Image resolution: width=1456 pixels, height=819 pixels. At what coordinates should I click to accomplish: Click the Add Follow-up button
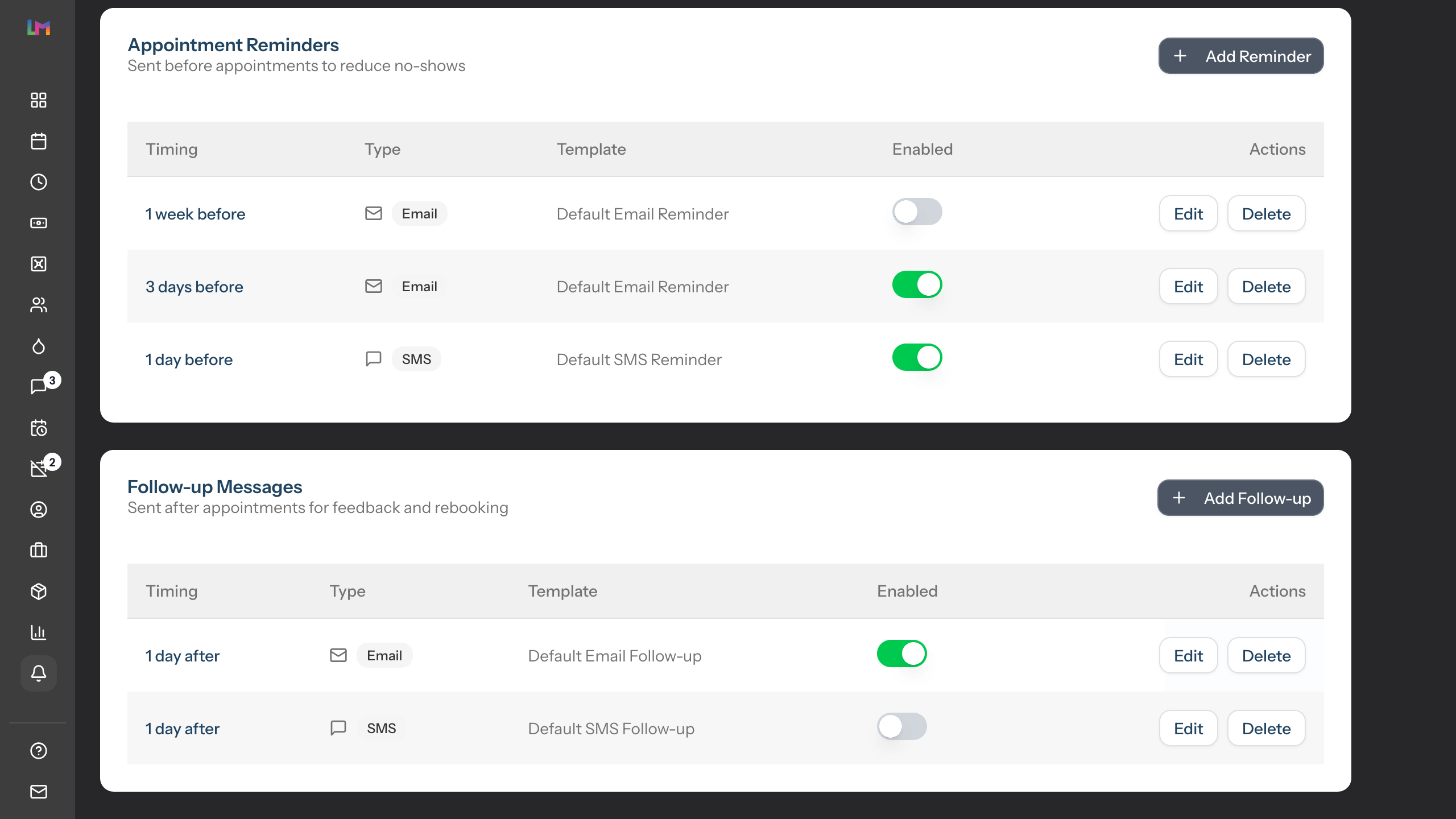coord(1240,498)
